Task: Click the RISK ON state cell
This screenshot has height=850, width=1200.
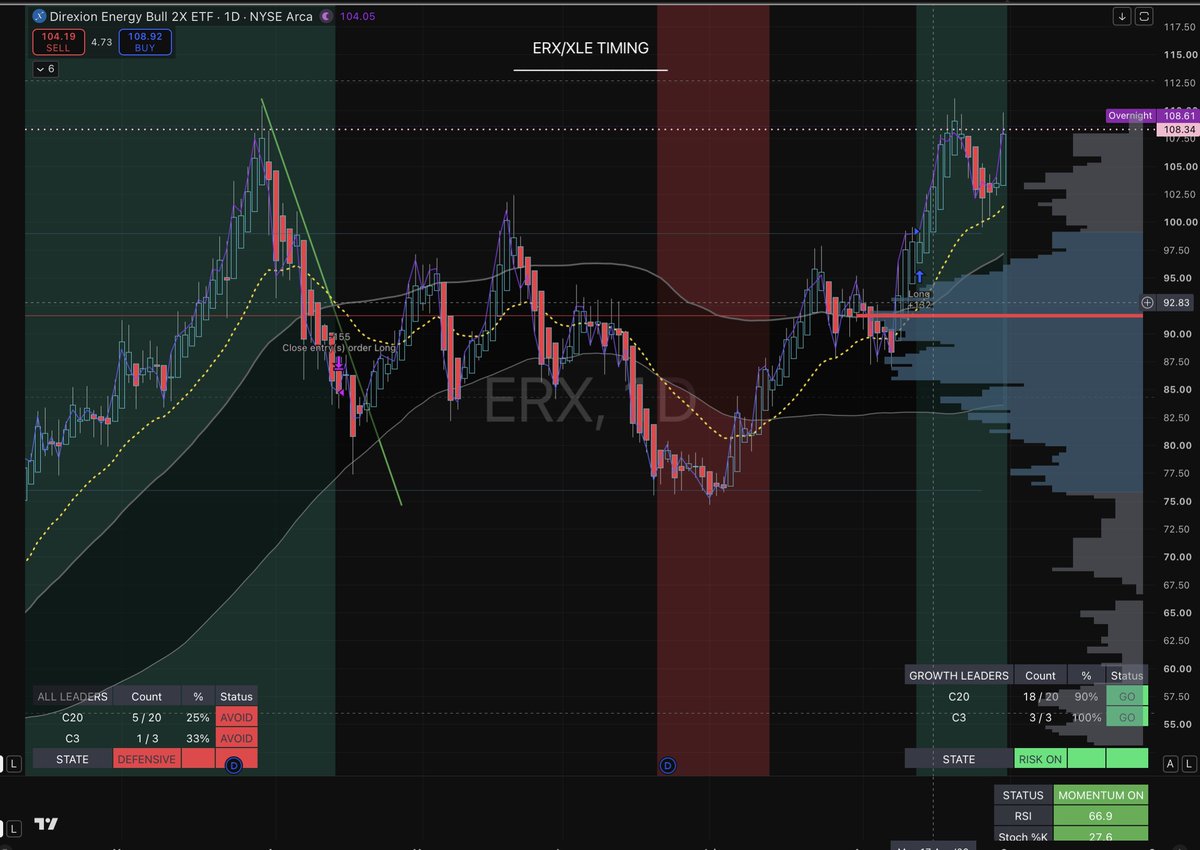Action: [1040, 759]
